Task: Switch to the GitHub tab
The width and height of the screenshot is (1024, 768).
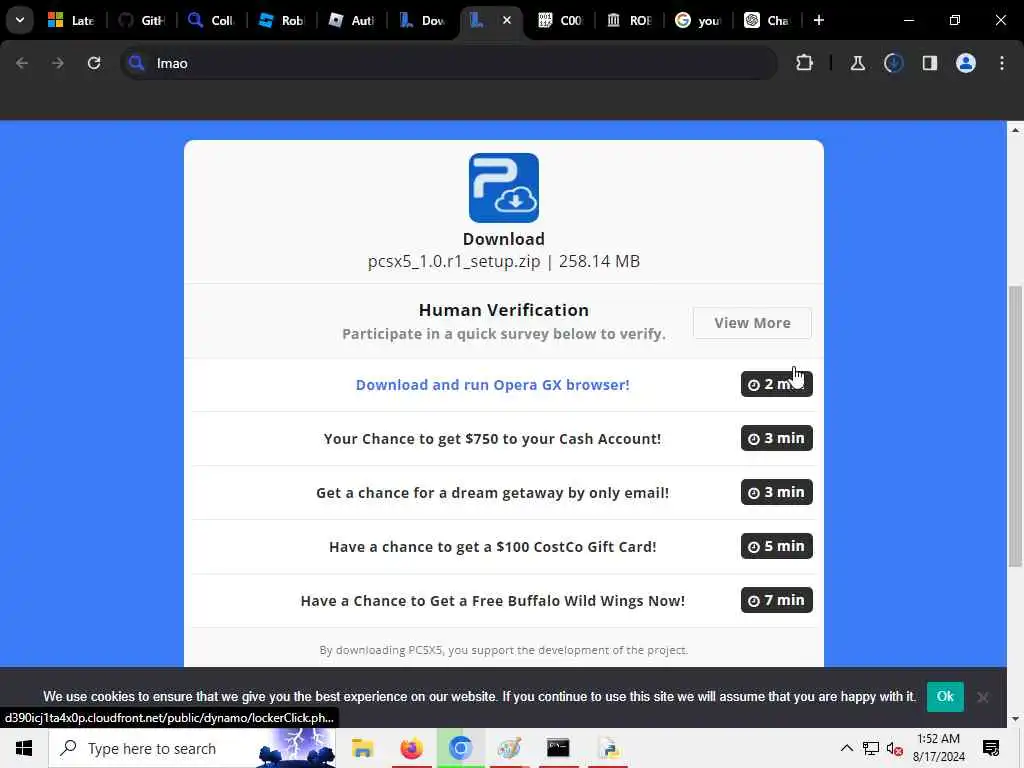Action: pos(142,20)
